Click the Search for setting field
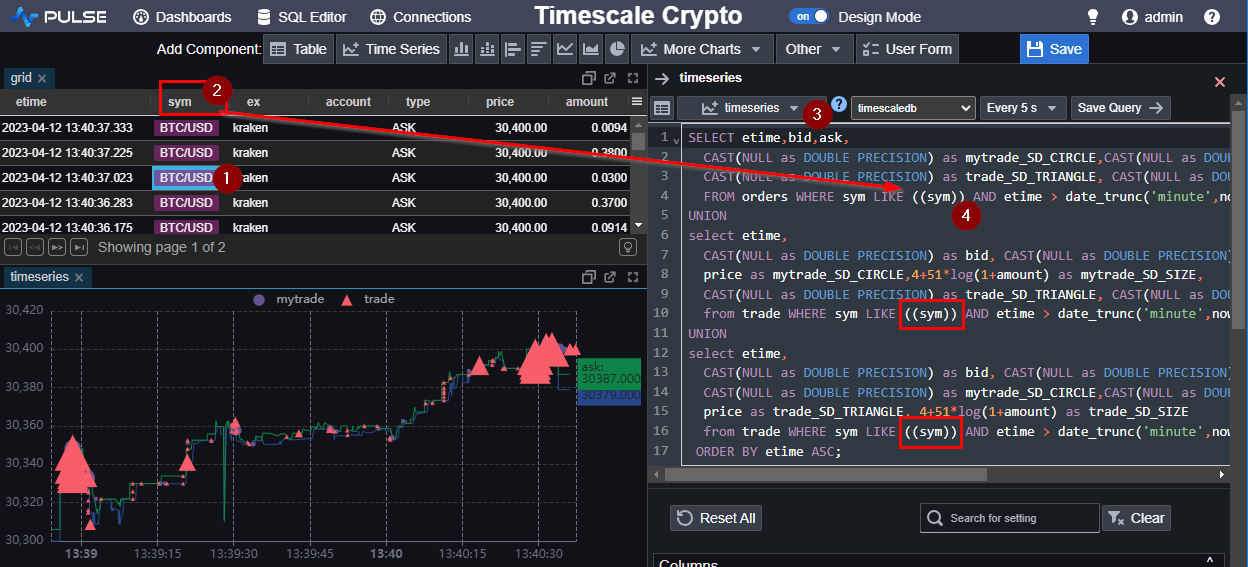Screen dimensions: 1248x567 pos(1010,518)
